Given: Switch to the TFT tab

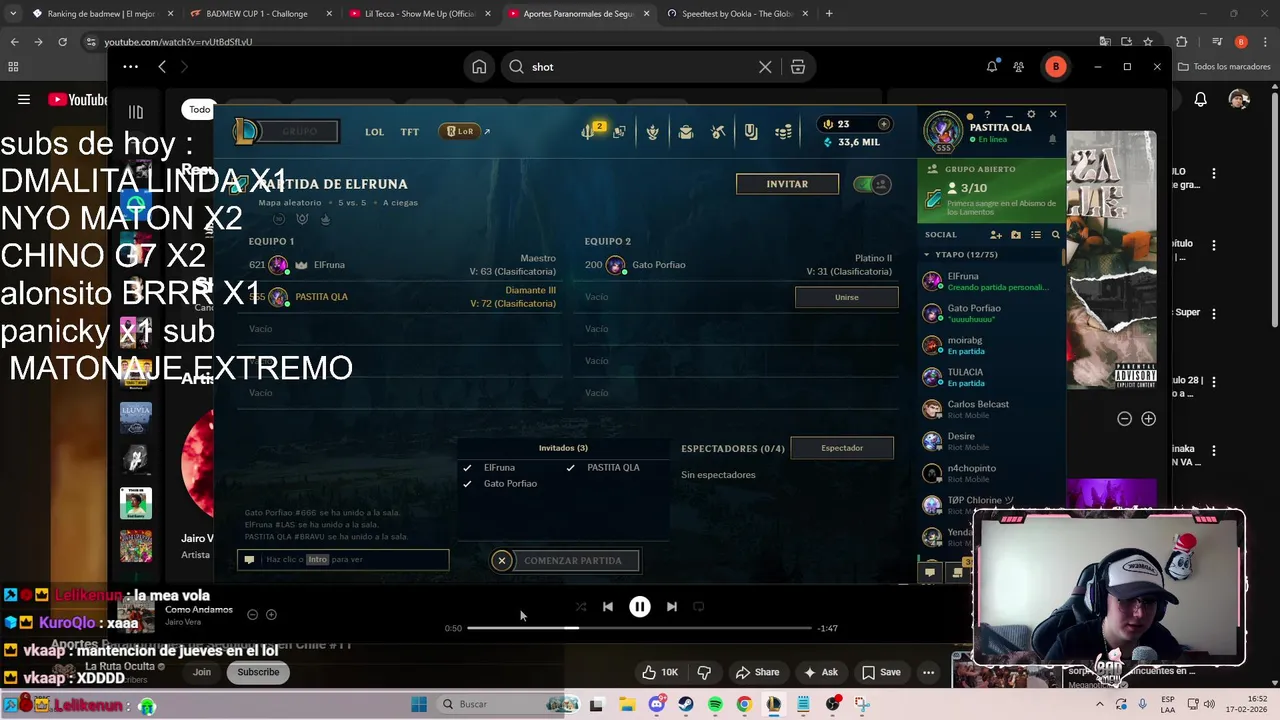Looking at the screenshot, I should (410, 132).
